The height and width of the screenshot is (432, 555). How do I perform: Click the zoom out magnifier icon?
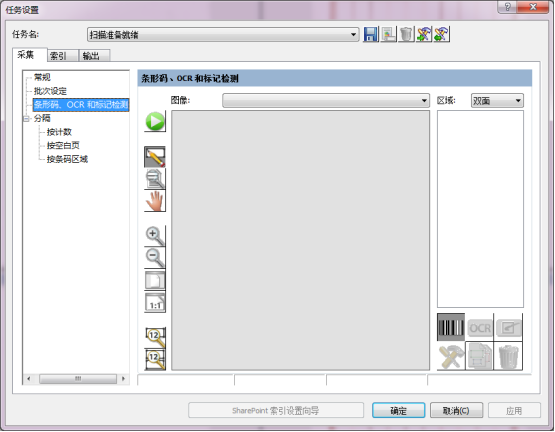coord(155,258)
